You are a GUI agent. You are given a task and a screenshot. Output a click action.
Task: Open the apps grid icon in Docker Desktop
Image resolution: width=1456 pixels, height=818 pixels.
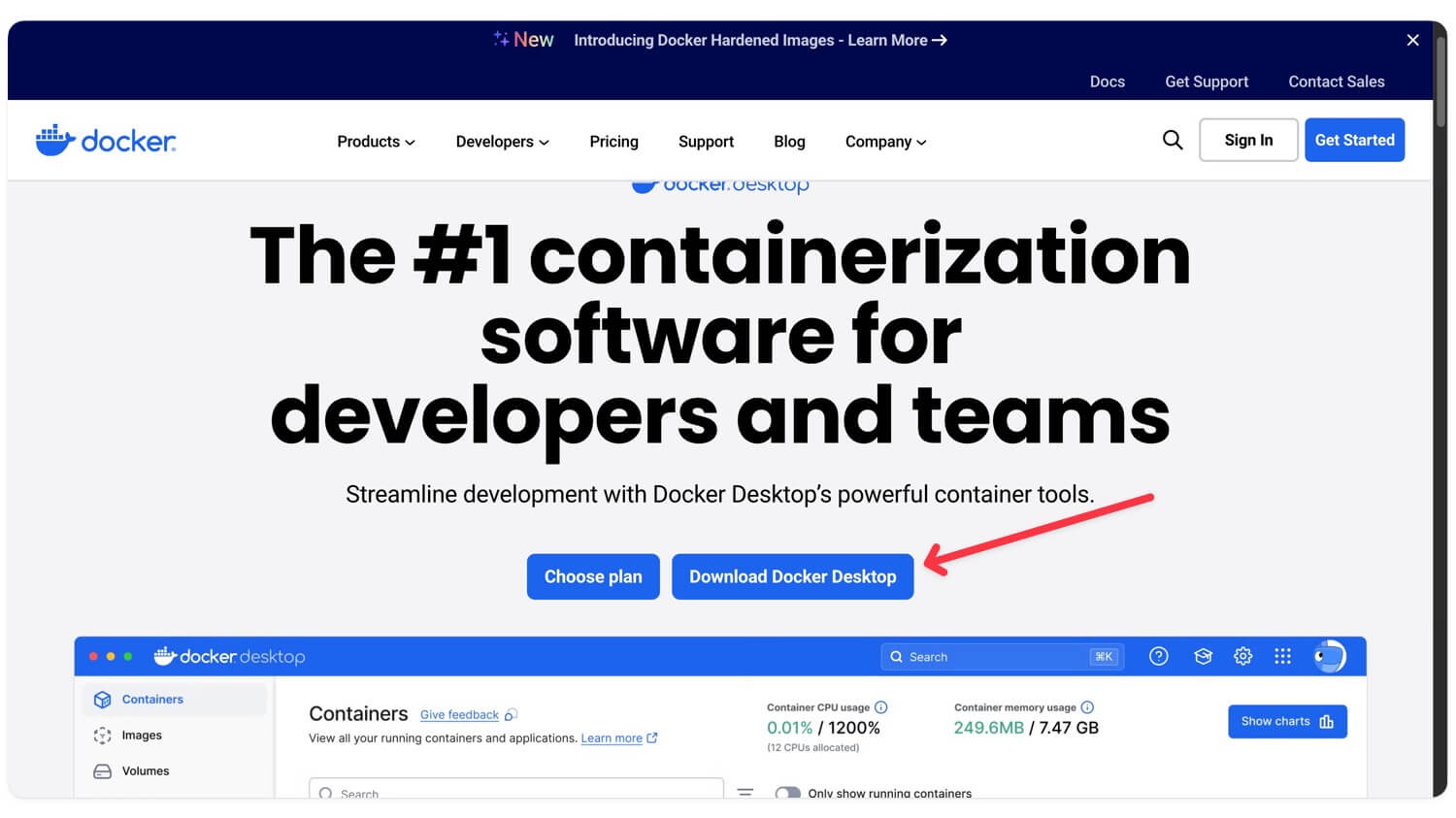[x=1282, y=656]
